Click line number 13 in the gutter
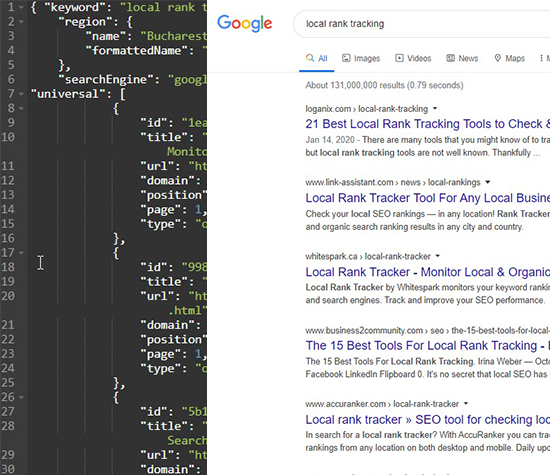The width and height of the screenshot is (550, 475). point(8,195)
